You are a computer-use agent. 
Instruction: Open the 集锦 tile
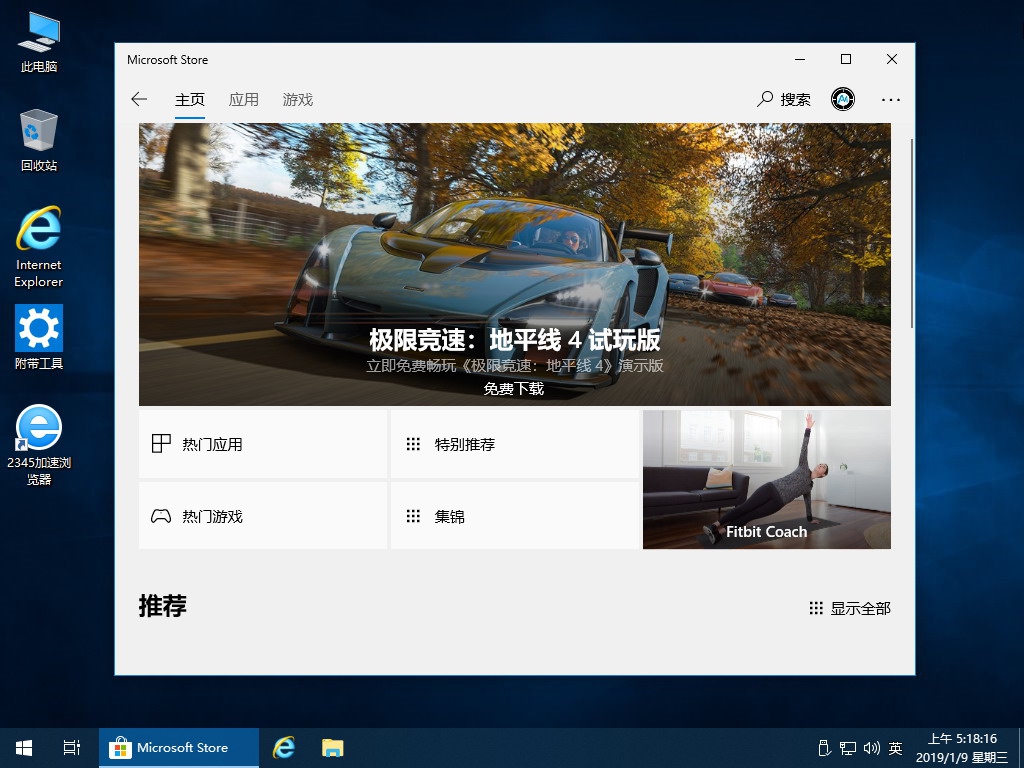click(x=515, y=516)
